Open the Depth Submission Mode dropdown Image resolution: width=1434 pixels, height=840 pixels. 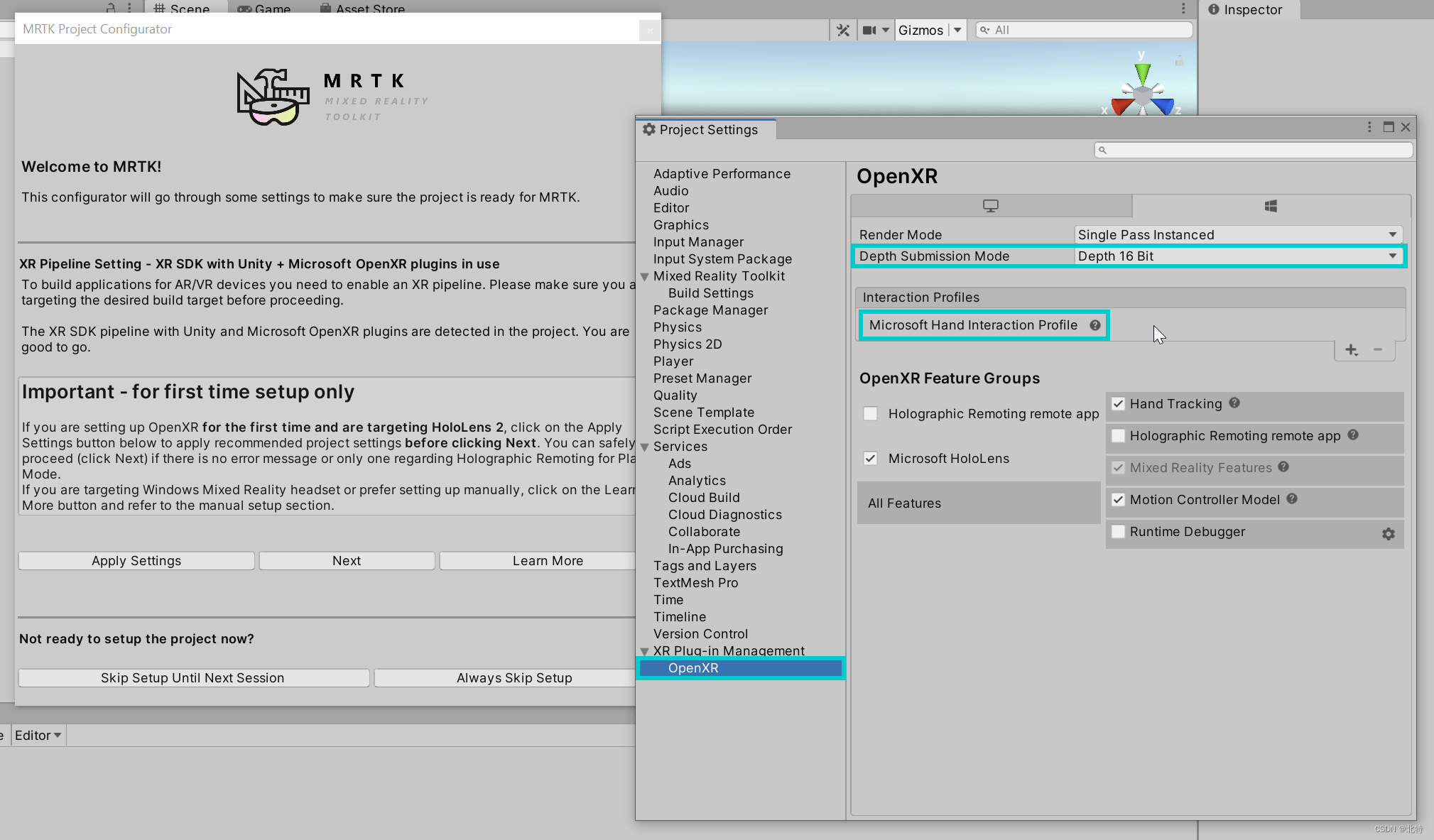coord(1239,256)
